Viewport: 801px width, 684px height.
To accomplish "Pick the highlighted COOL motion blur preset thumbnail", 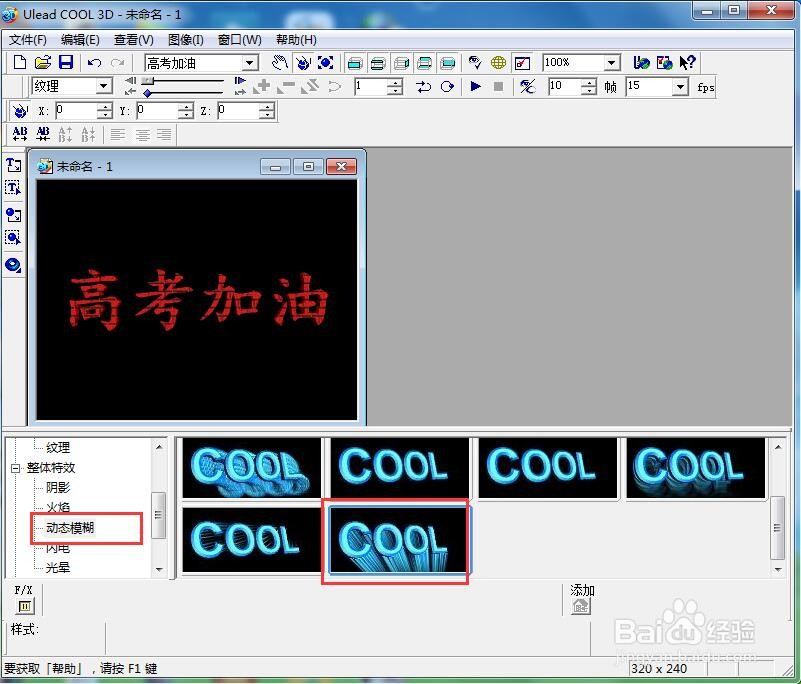I will click(398, 540).
